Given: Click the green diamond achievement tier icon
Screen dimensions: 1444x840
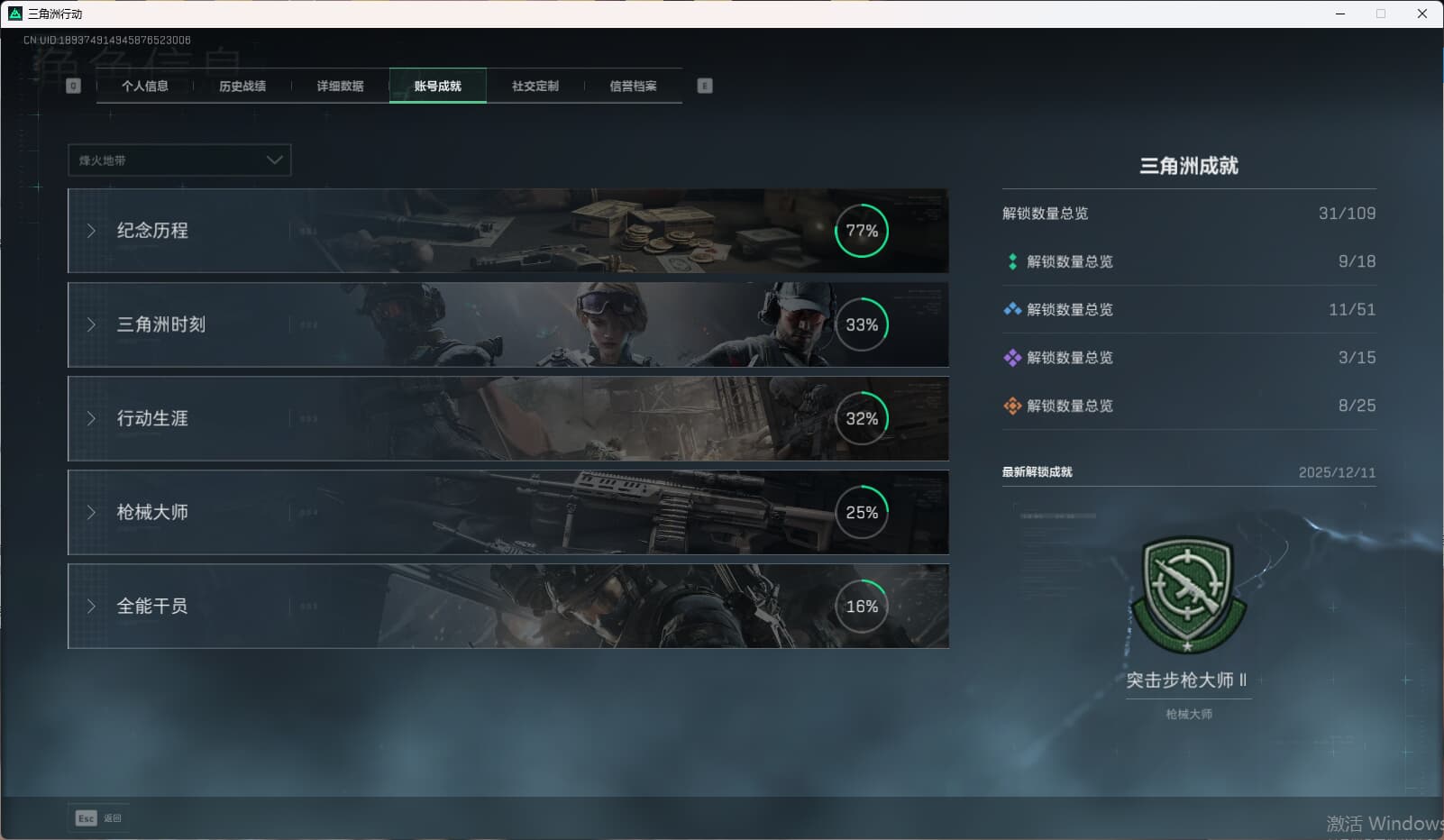Looking at the screenshot, I should pyautogui.click(x=1012, y=261).
